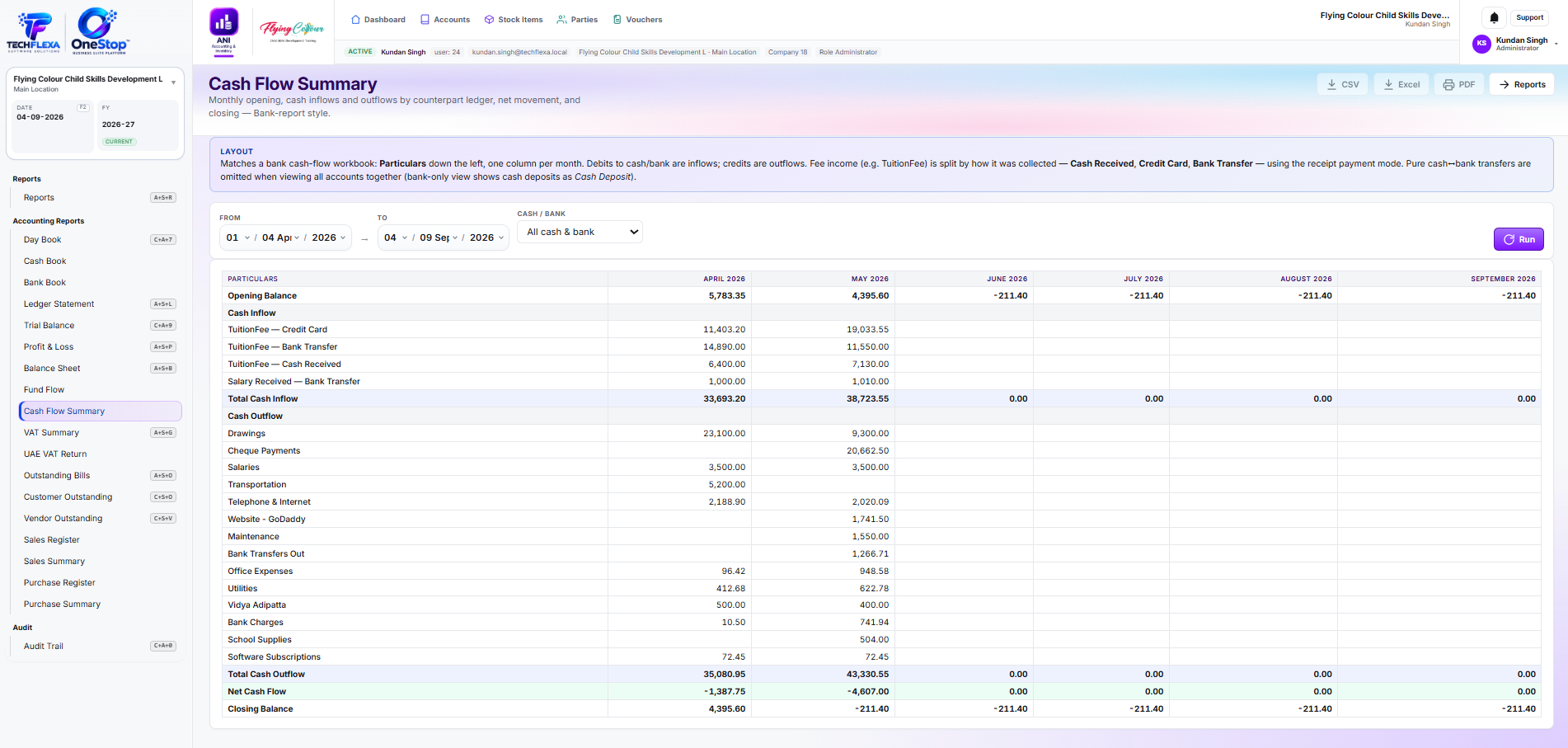The width and height of the screenshot is (1568, 748).
Task: Open the Vouchers top menu
Action: (x=637, y=19)
